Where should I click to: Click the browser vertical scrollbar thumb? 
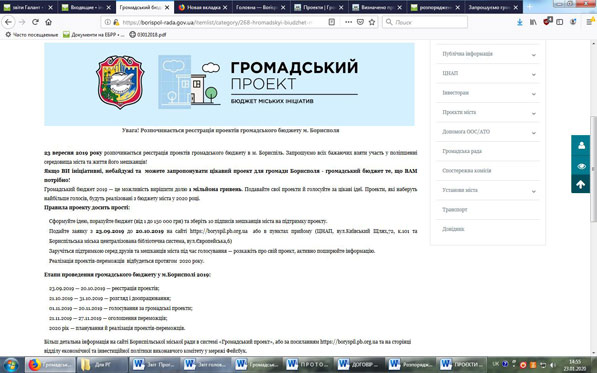click(594, 169)
